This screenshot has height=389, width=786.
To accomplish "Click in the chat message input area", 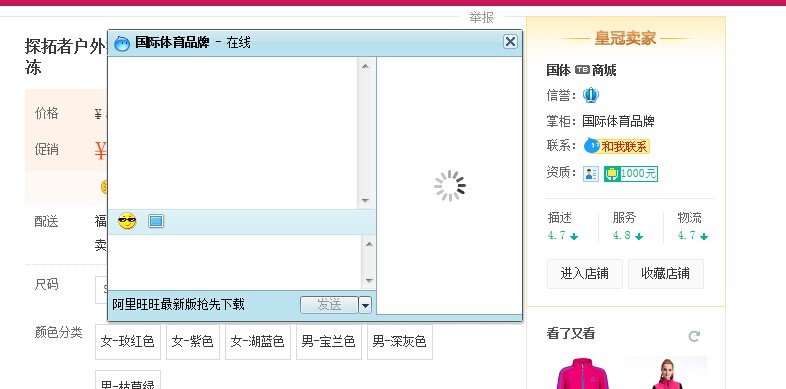I will pyautogui.click(x=235, y=262).
